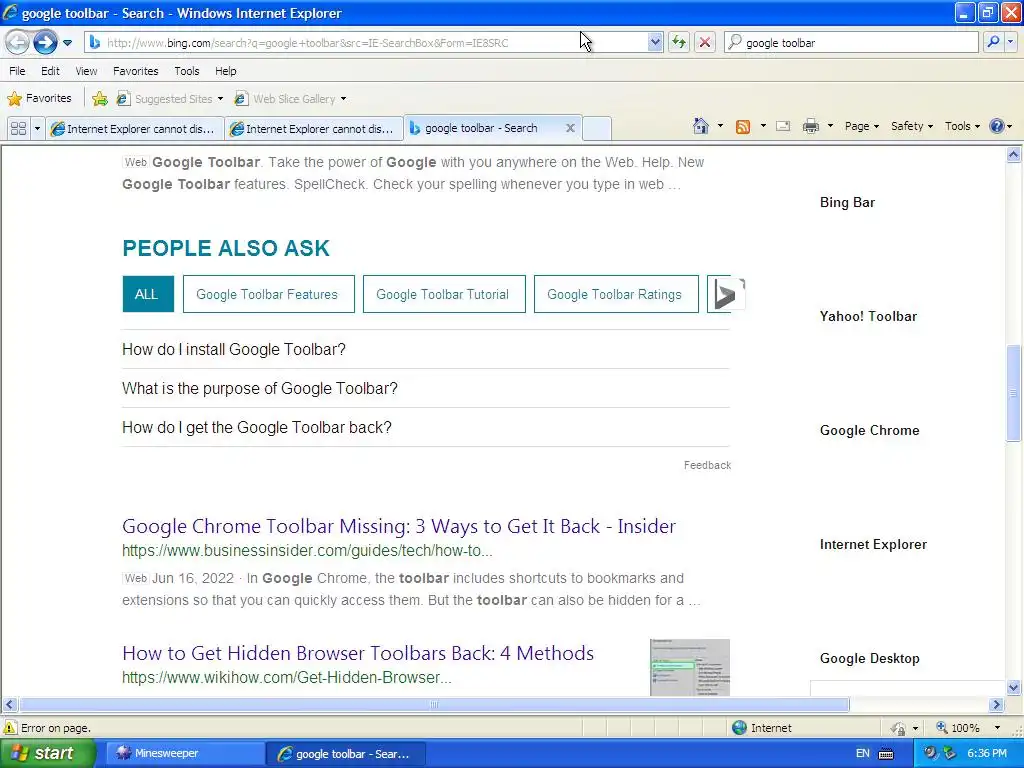The height and width of the screenshot is (768, 1024).
Task: Click the wikiHow result thumbnail image
Action: (690, 667)
